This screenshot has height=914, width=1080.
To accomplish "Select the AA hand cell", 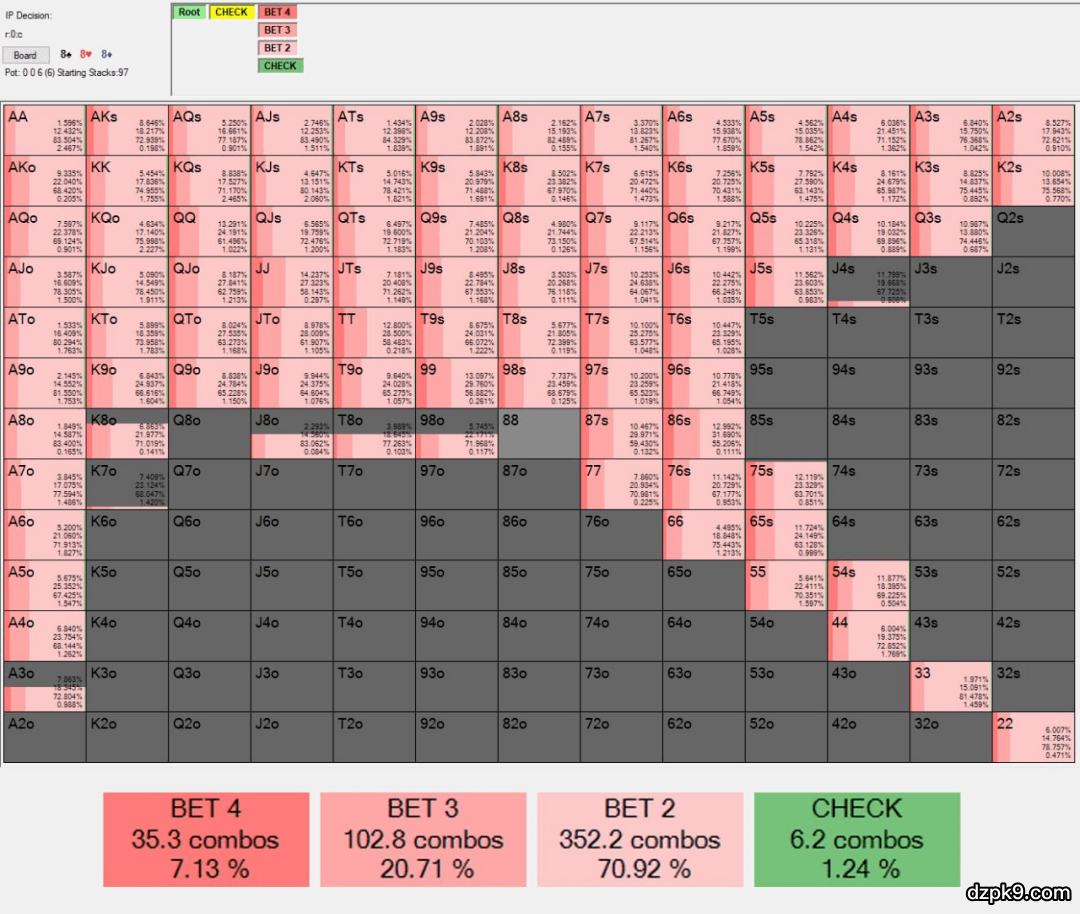I will click(x=44, y=129).
